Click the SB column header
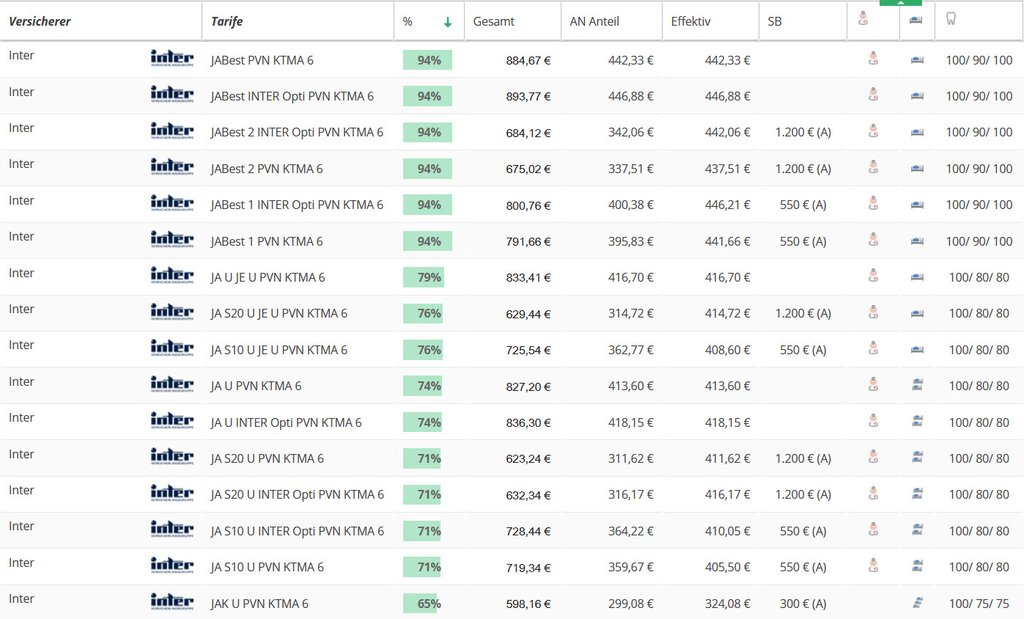The image size is (1024, 619). (x=775, y=21)
